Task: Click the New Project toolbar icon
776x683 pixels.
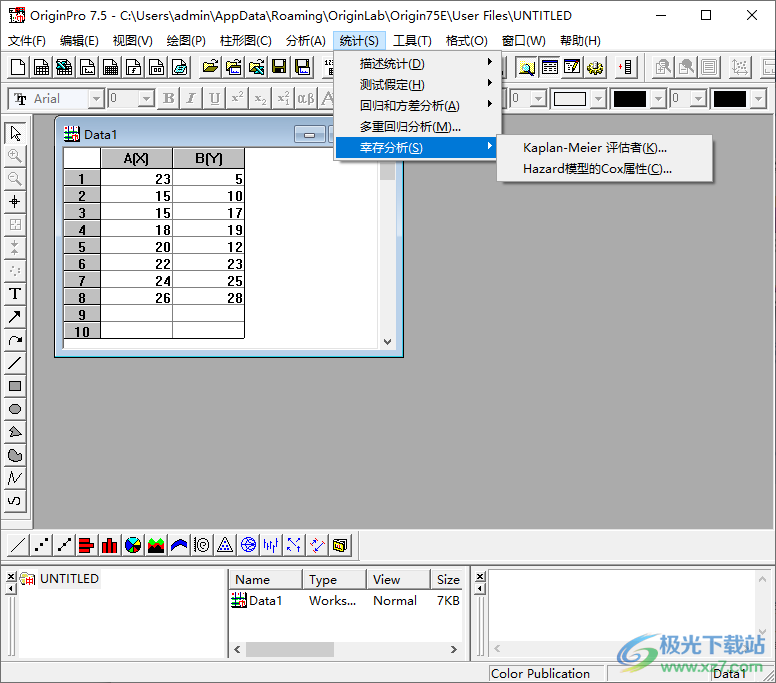Action: click(x=18, y=67)
